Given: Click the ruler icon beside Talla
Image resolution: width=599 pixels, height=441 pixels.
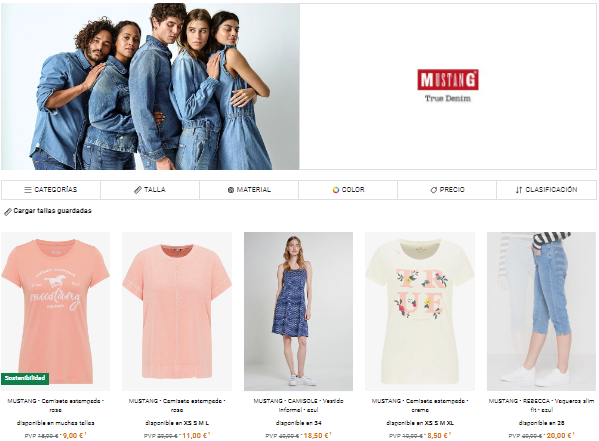Looking at the screenshot, I should click(x=138, y=190).
